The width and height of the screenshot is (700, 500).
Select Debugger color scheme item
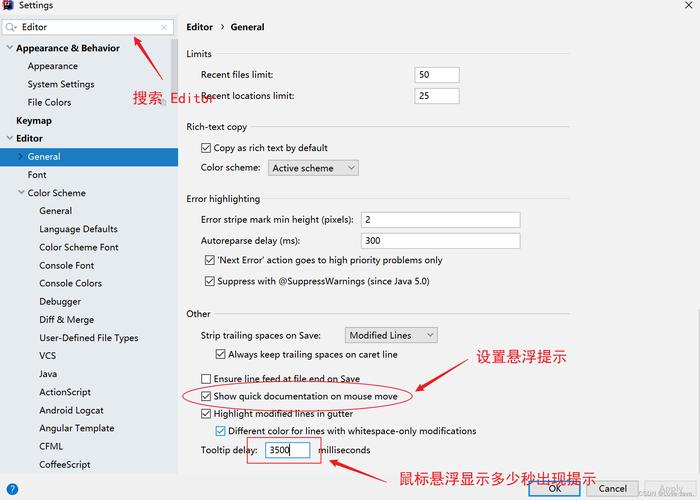point(60,302)
